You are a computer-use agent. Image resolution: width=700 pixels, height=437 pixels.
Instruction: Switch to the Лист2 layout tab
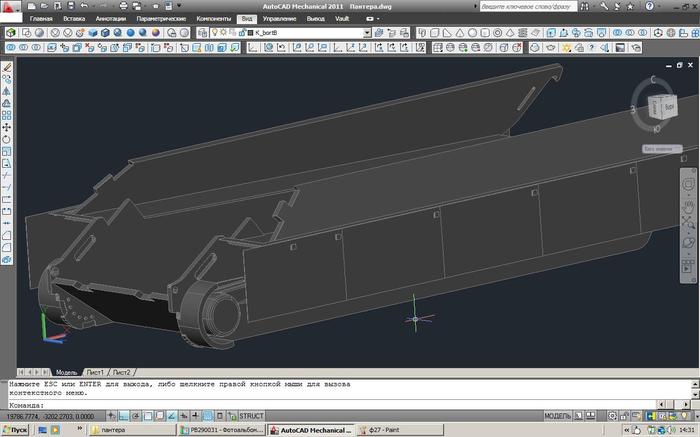click(x=121, y=372)
